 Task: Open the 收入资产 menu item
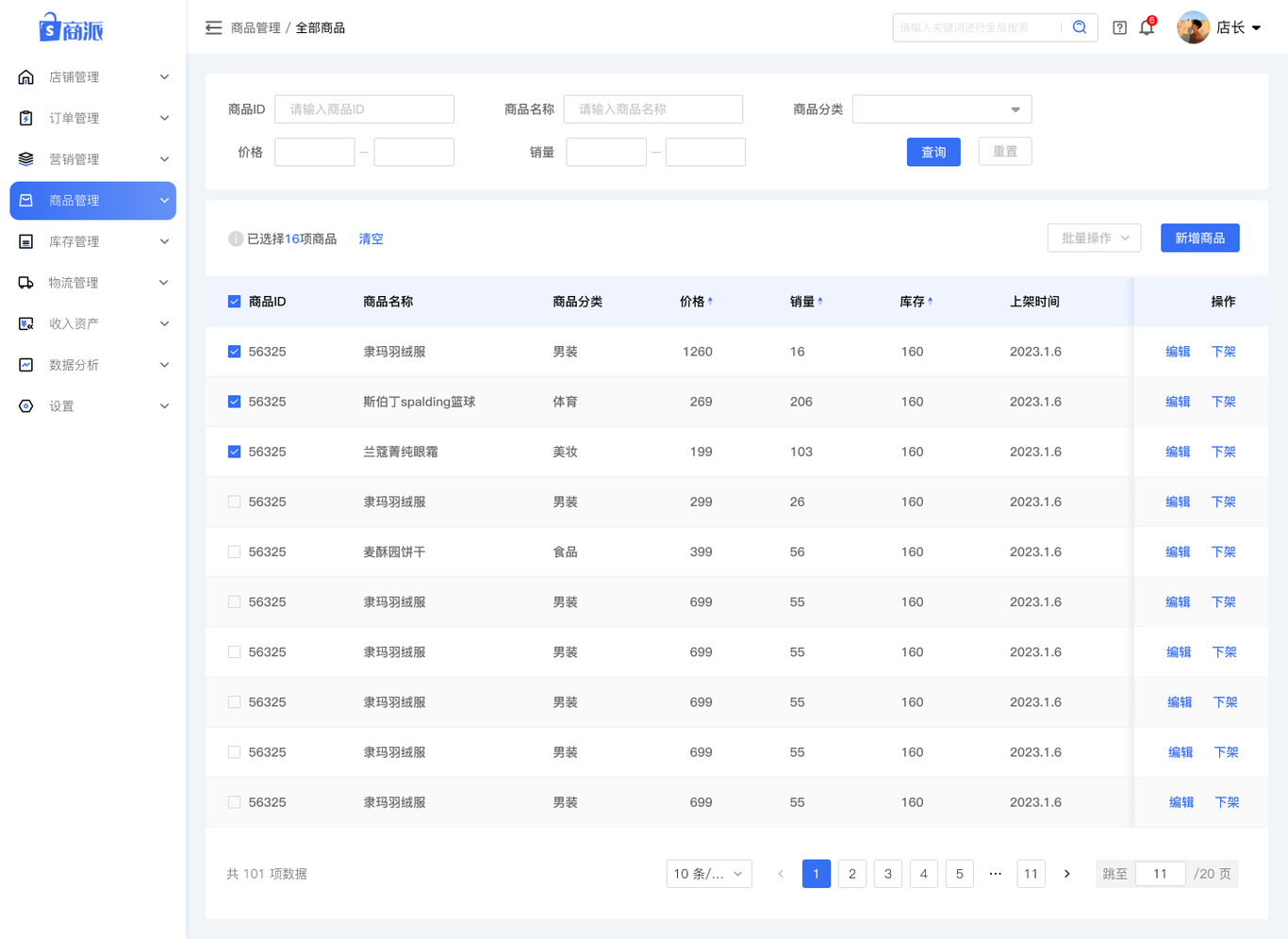[x=92, y=323]
